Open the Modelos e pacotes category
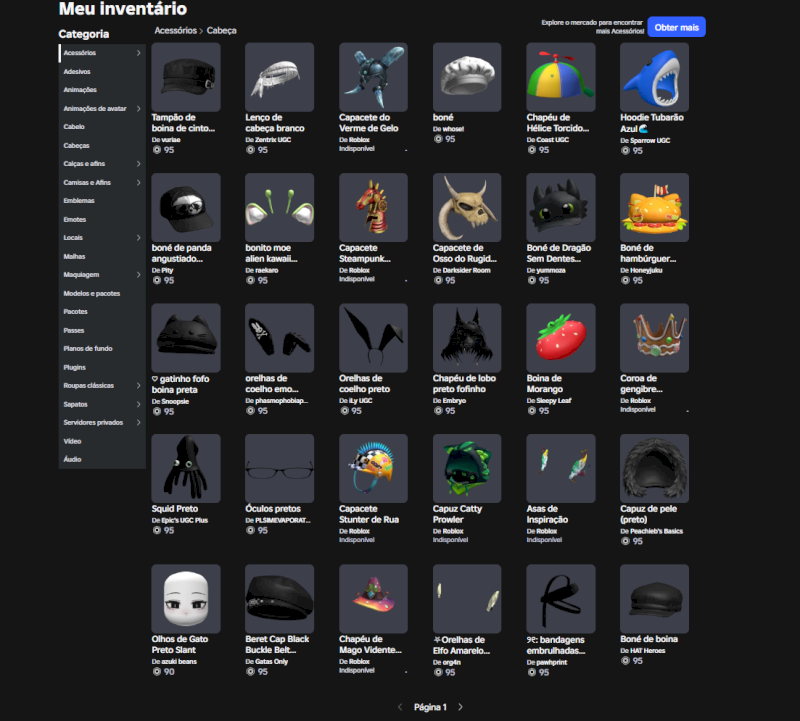 pyautogui.click(x=102, y=293)
